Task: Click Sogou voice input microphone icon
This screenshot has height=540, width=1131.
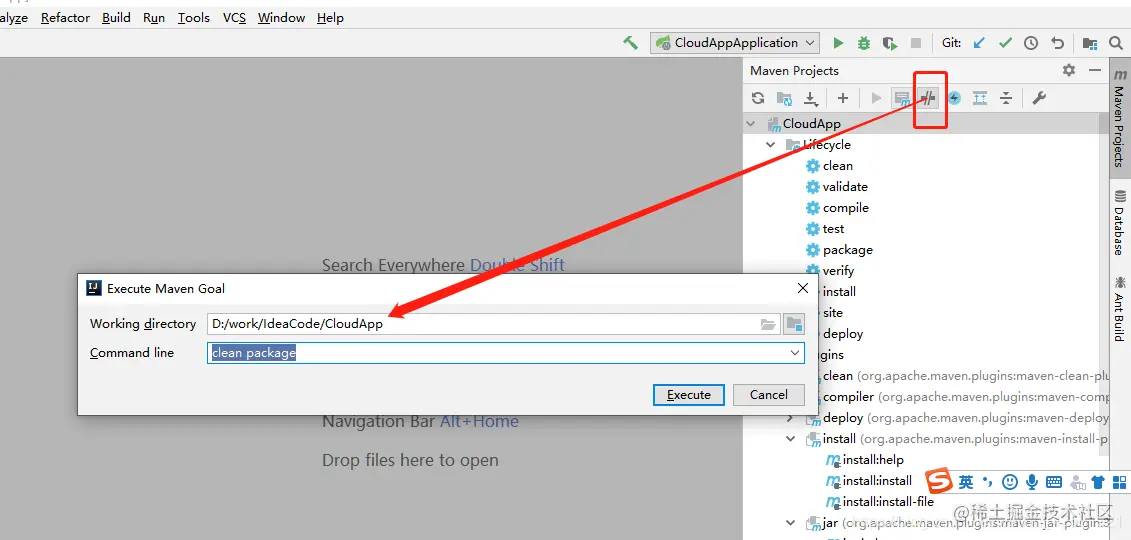Action: click(1032, 482)
